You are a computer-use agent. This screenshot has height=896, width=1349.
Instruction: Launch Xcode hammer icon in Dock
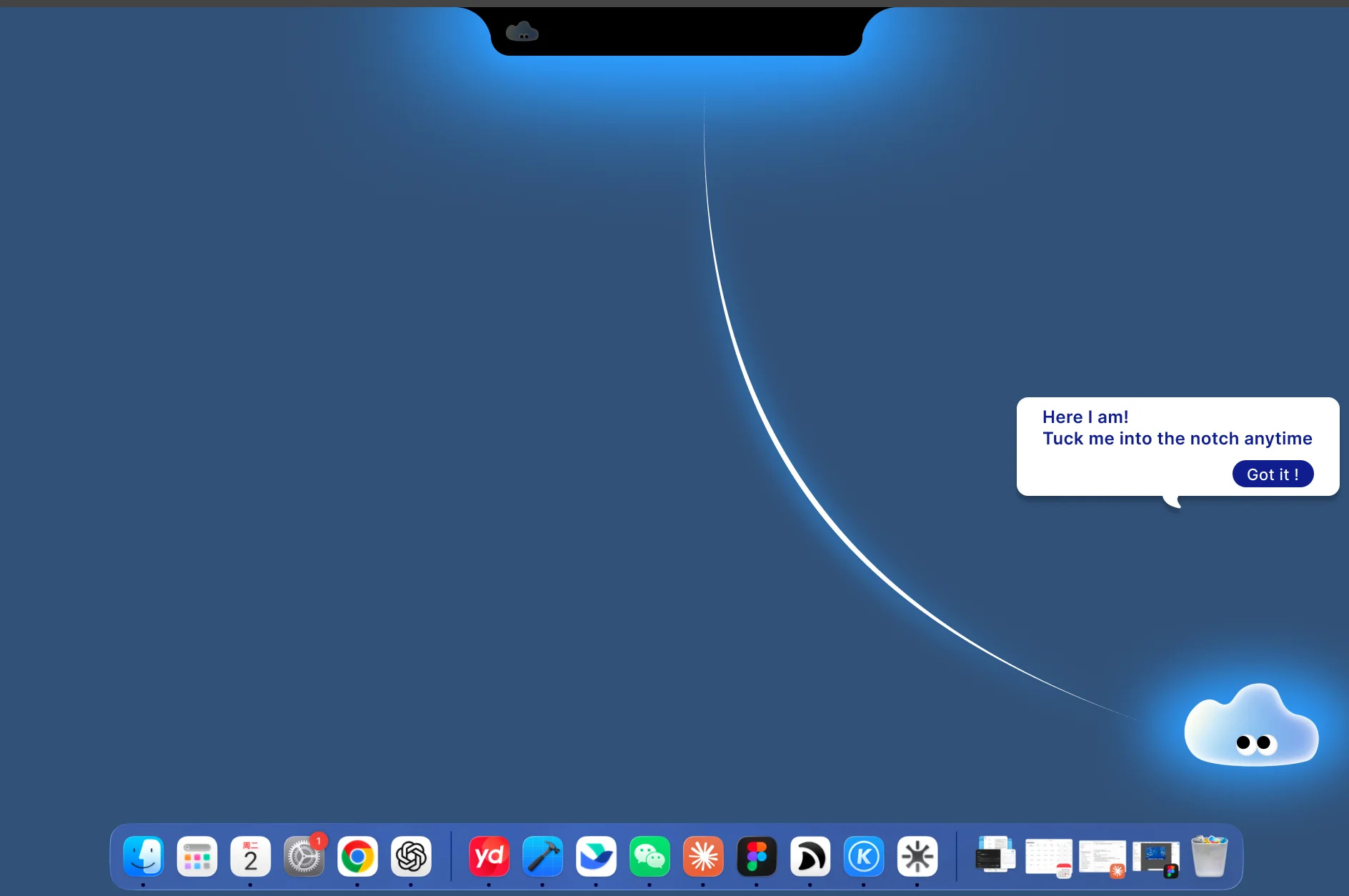click(x=543, y=856)
